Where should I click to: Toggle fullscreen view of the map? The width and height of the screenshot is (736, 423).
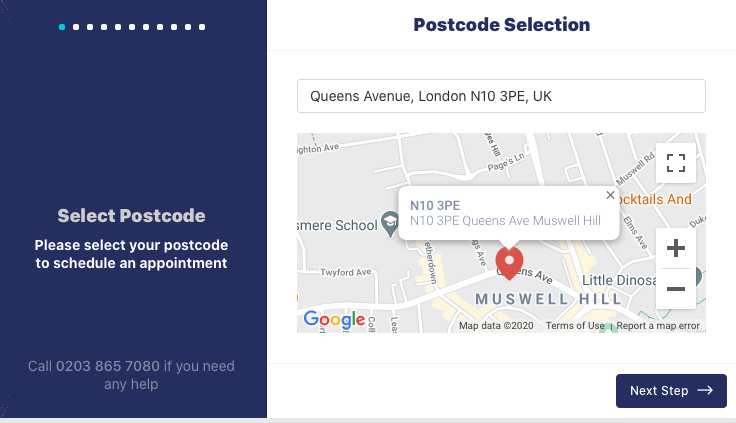[x=676, y=162]
